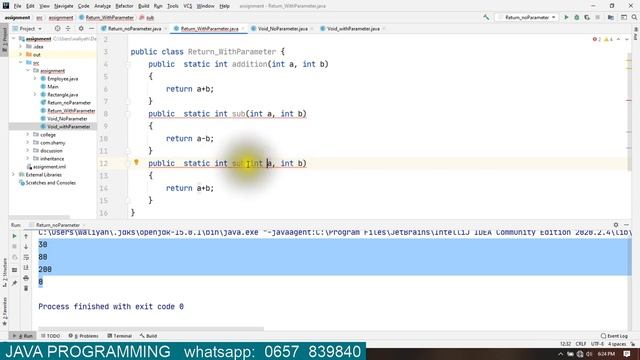Screen dimensions: 640x360
Task: Open the TODO tool window
Action: tap(51, 336)
